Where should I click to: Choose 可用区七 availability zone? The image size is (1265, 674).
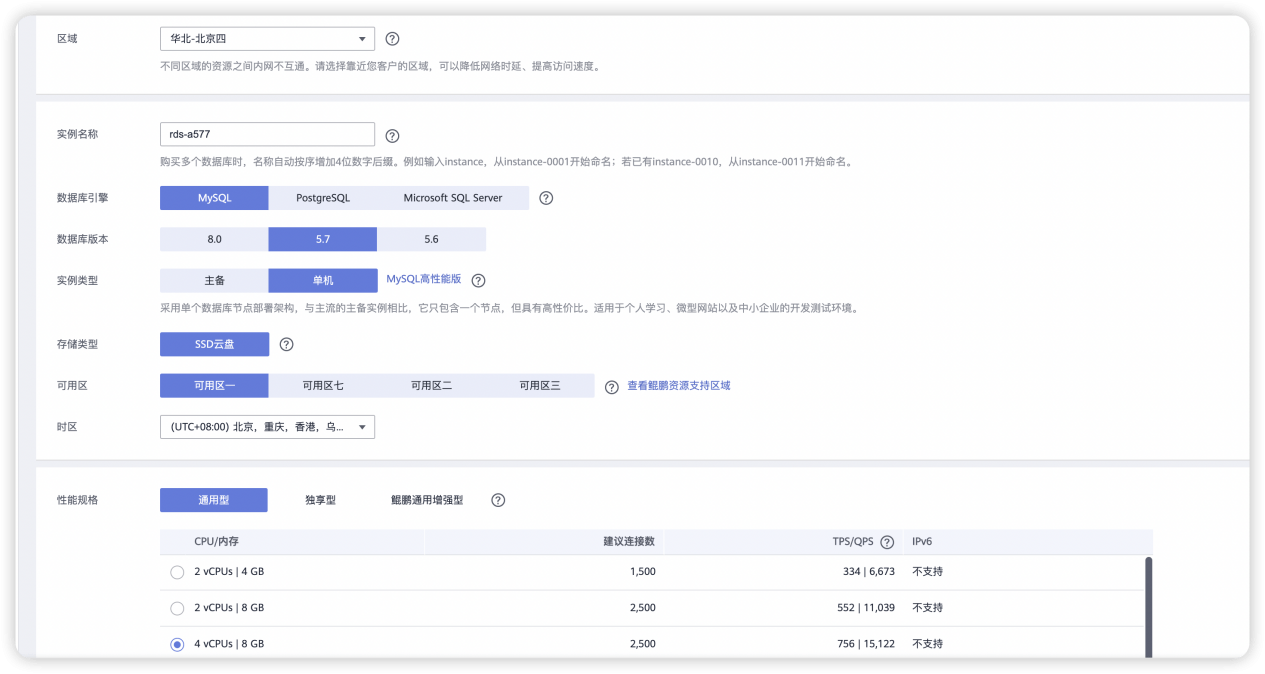click(323, 386)
